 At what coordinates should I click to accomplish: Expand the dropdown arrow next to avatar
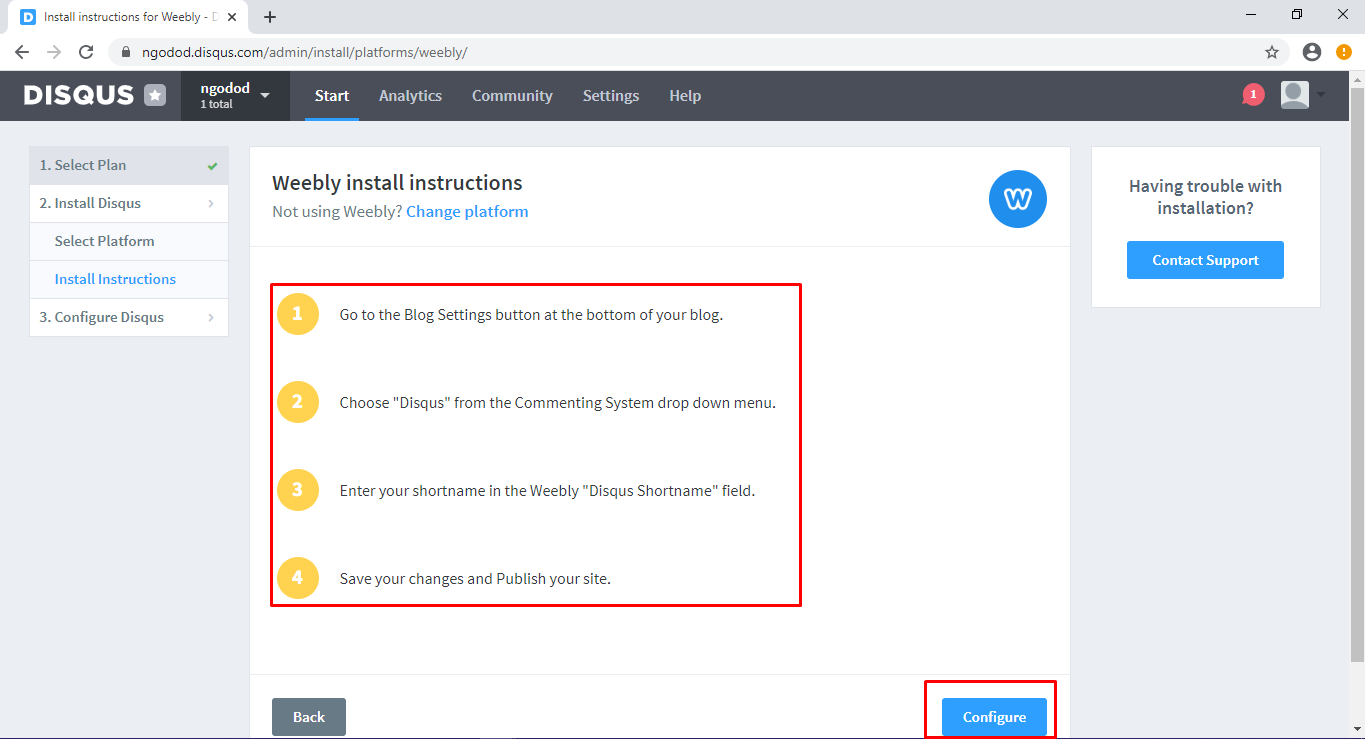tap(1321, 95)
